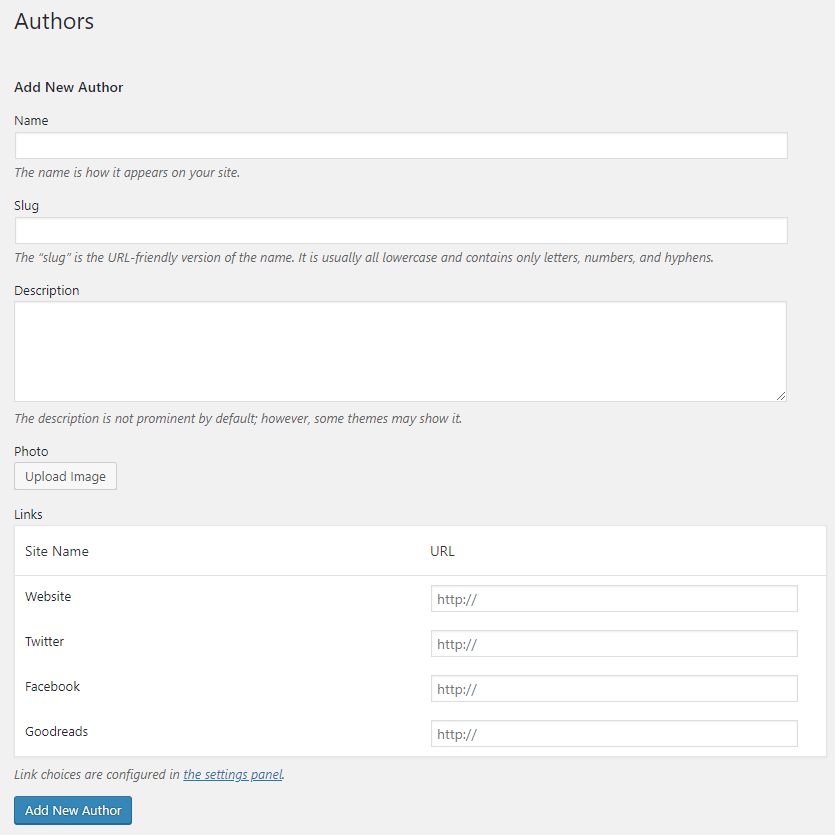This screenshot has height=835, width=835.
Task: Click the Facebook row label
Action: (x=52, y=686)
